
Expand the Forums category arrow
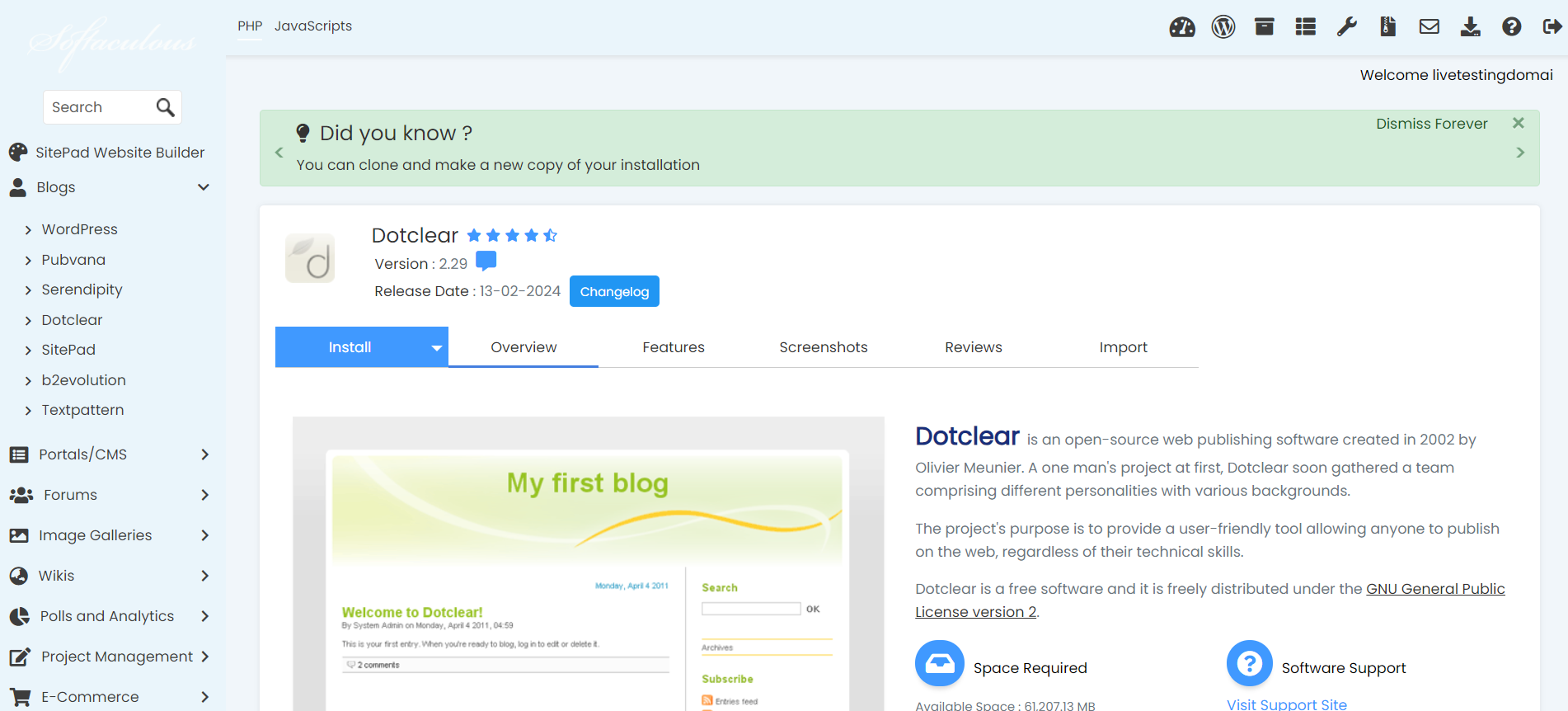[x=205, y=495]
